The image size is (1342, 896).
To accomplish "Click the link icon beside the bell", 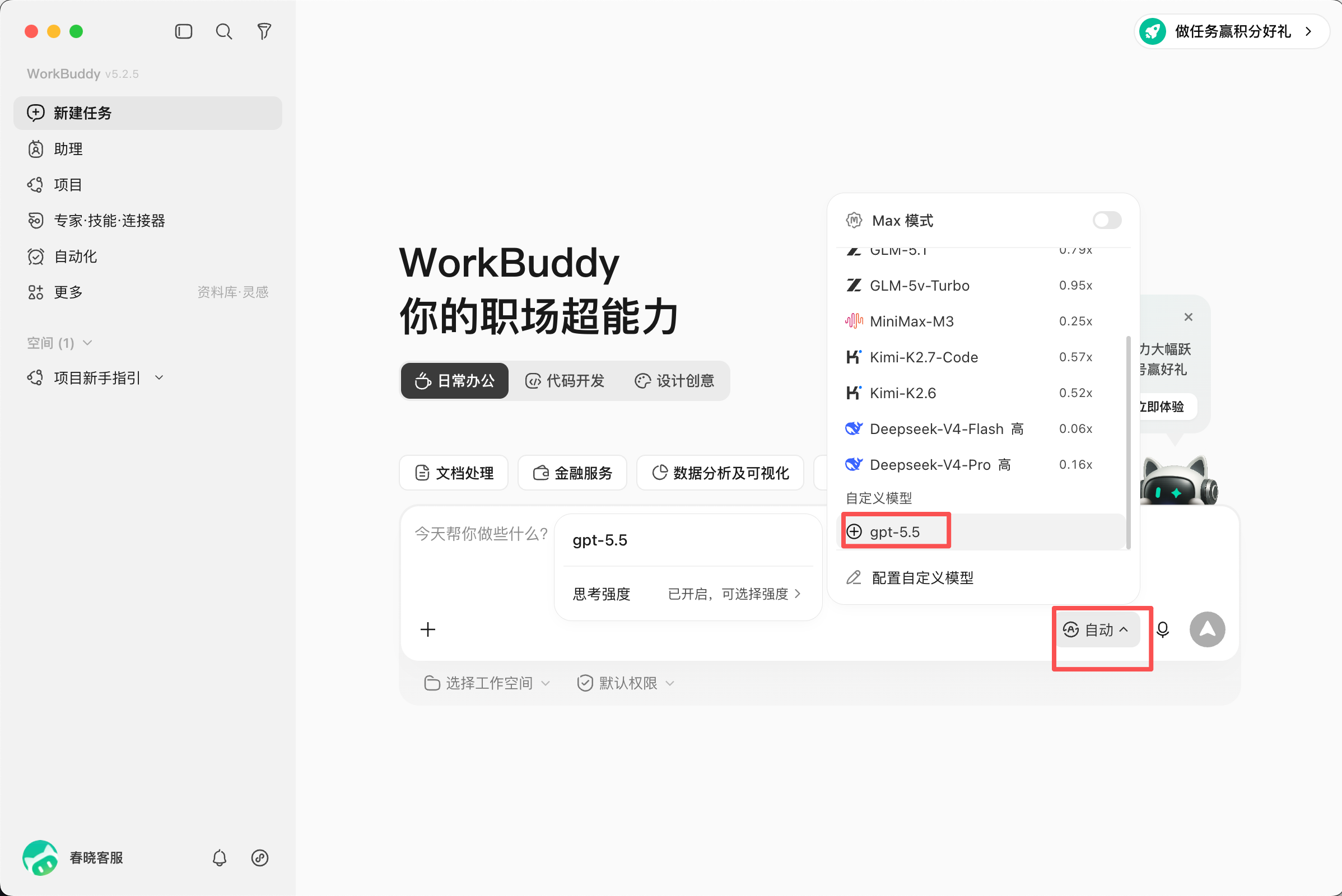I will coord(260,858).
